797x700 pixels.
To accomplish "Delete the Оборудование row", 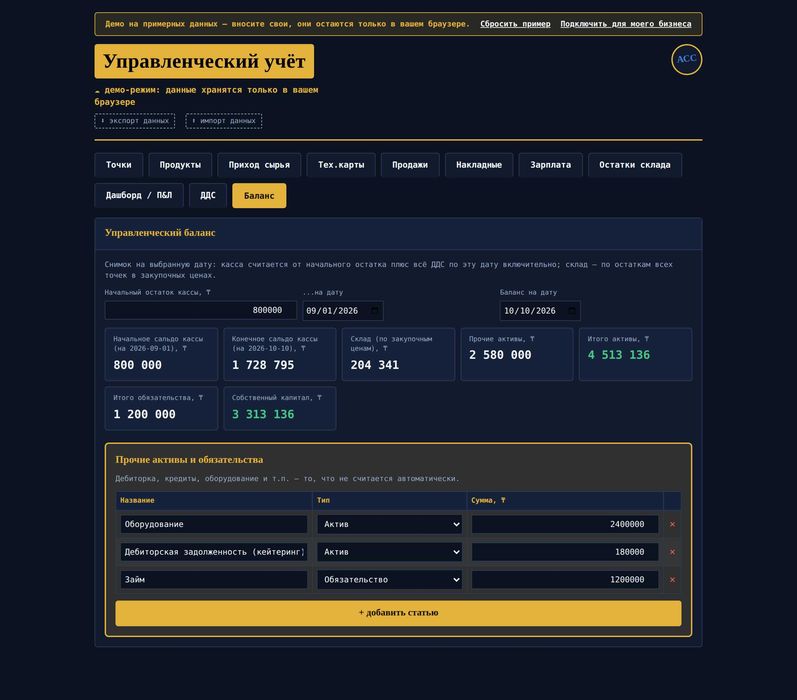I will pos(672,524).
